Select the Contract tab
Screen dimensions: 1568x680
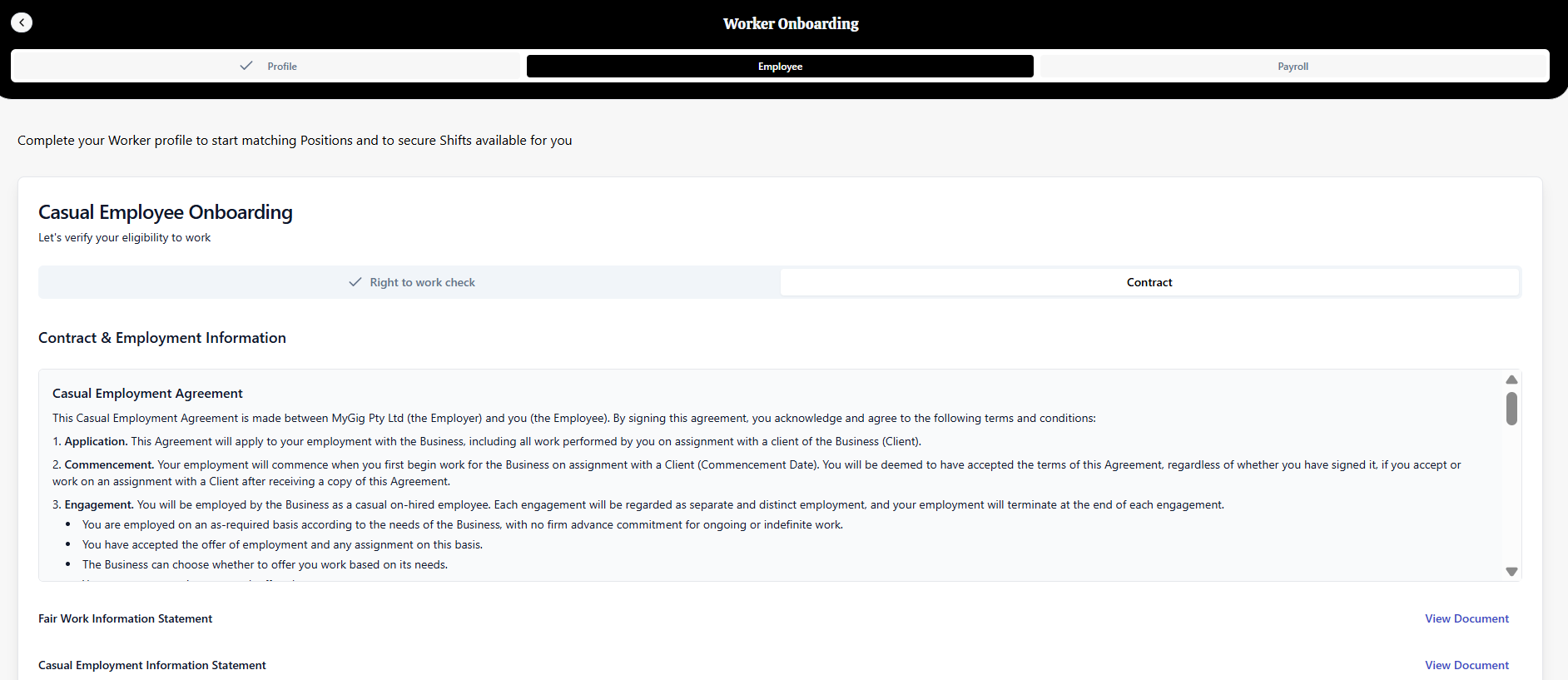1149,282
